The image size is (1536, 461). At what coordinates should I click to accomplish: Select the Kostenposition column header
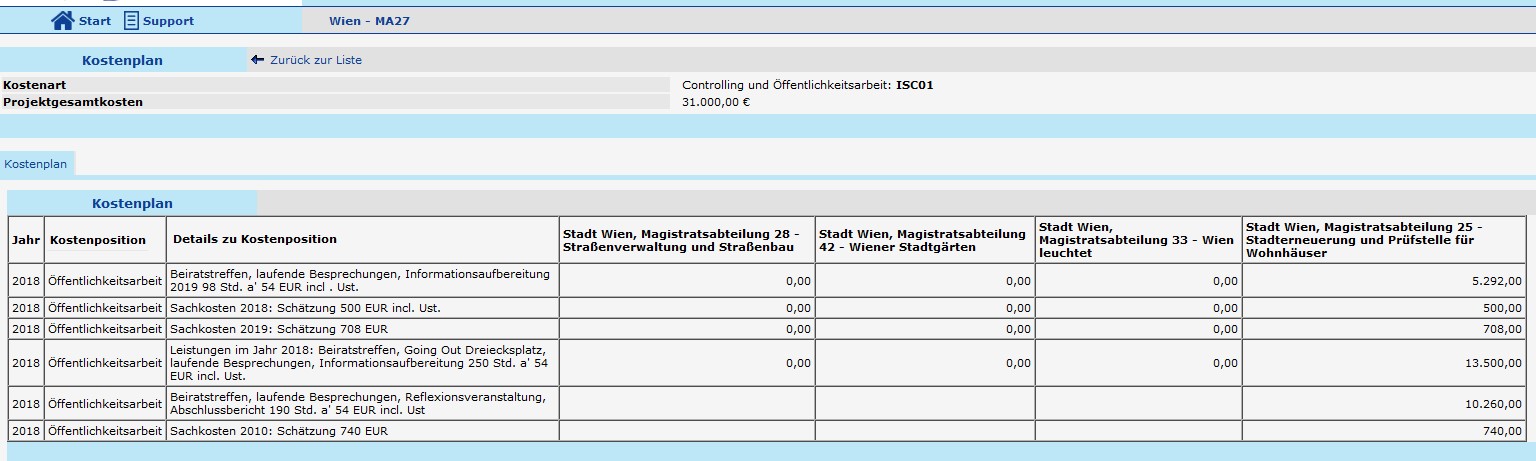coord(98,240)
